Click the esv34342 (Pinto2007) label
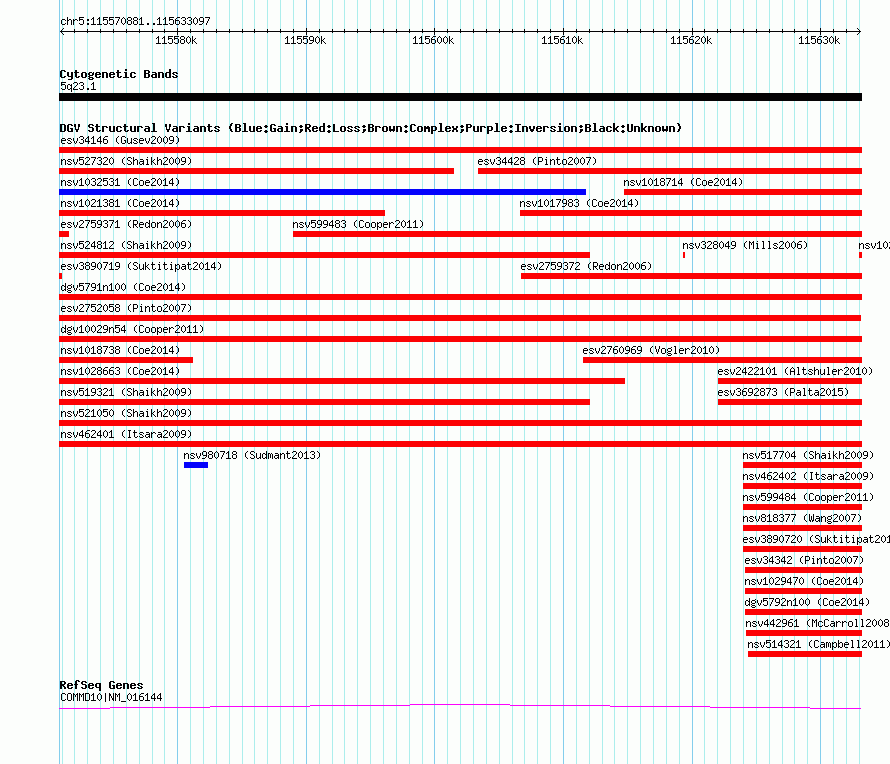The height and width of the screenshot is (764, 890). coord(804,560)
